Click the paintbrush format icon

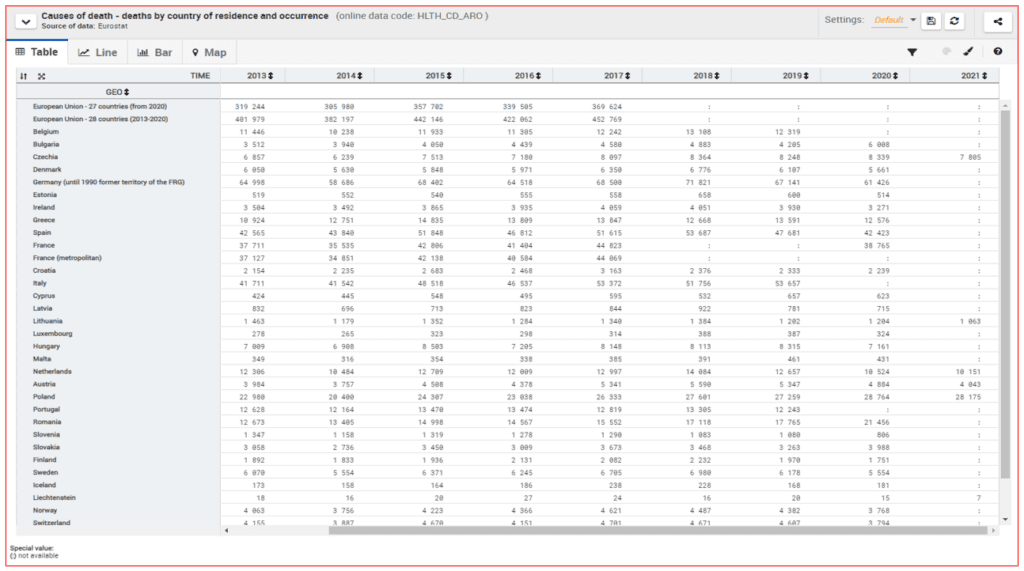(x=968, y=52)
